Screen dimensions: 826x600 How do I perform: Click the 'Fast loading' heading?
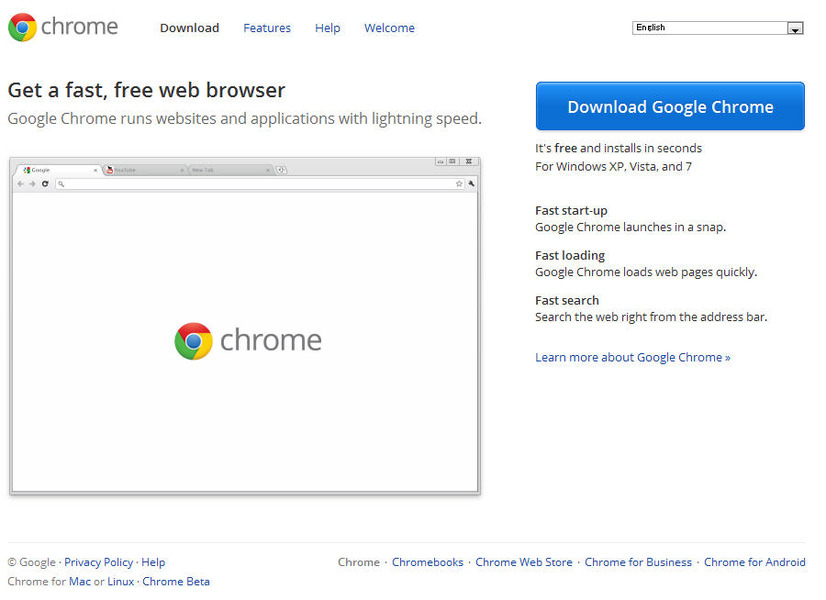pos(570,255)
